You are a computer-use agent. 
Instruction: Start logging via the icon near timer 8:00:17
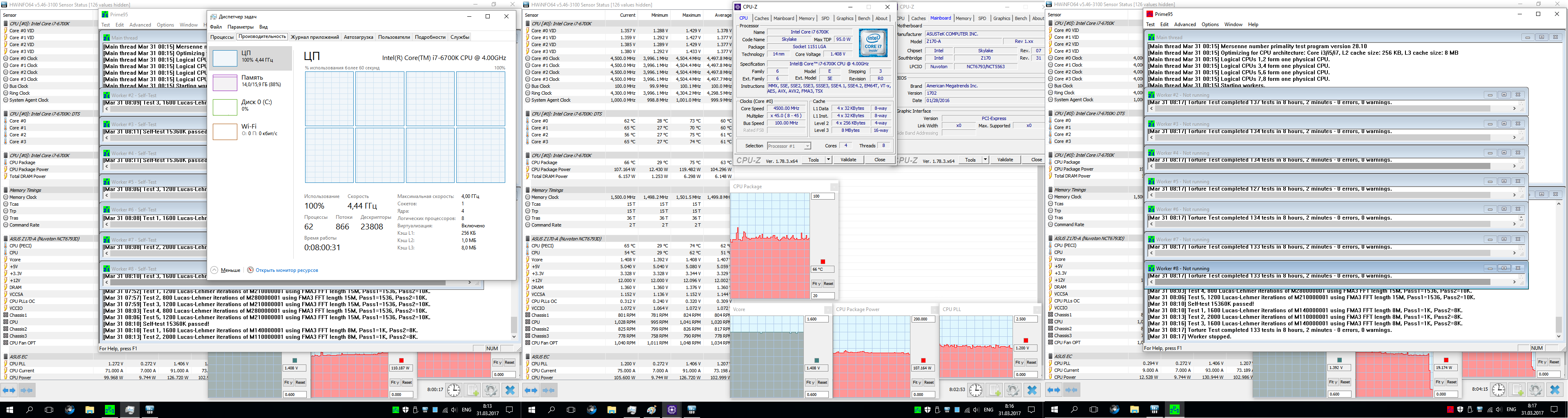pos(472,390)
